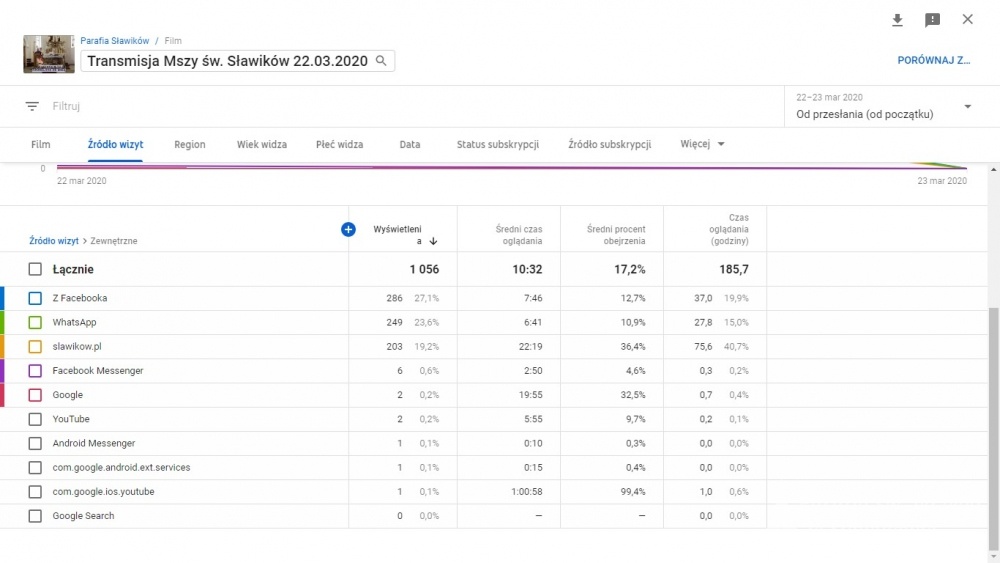
Task: Switch to the Film tab
Action: (x=41, y=145)
